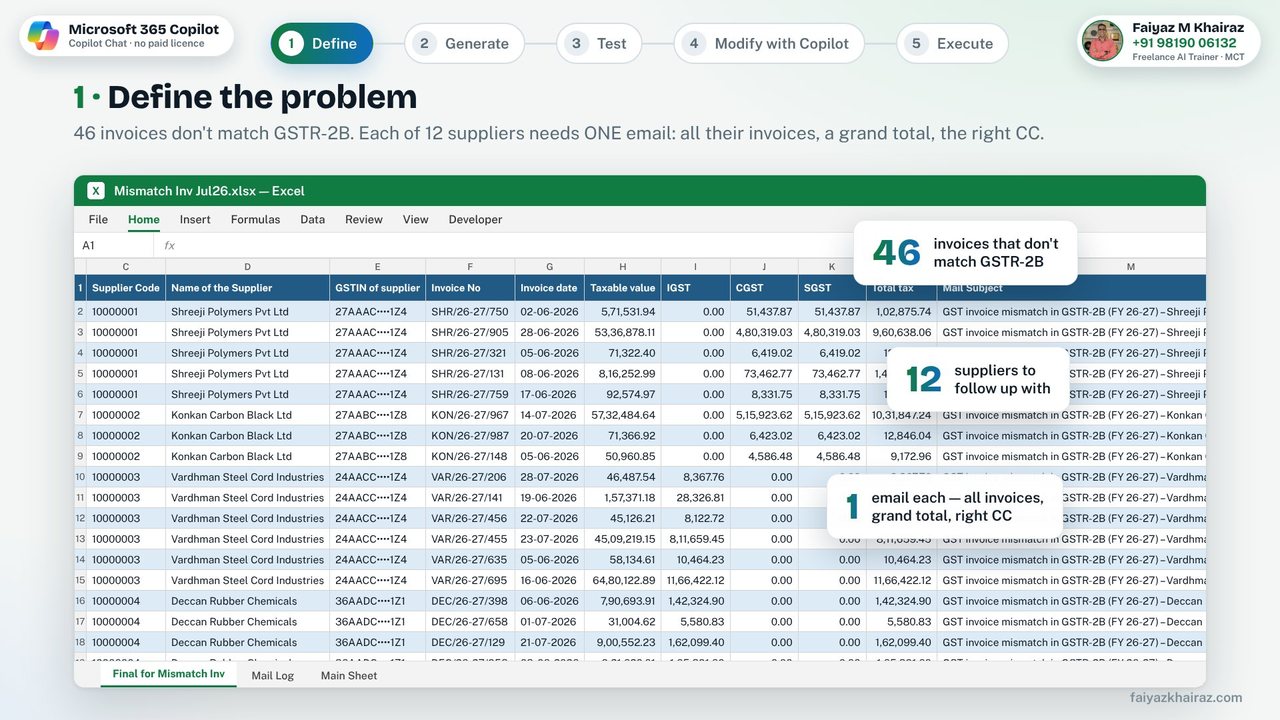Open the Formulas ribbon tab
This screenshot has height=720, width=1280.
(255, 219)
